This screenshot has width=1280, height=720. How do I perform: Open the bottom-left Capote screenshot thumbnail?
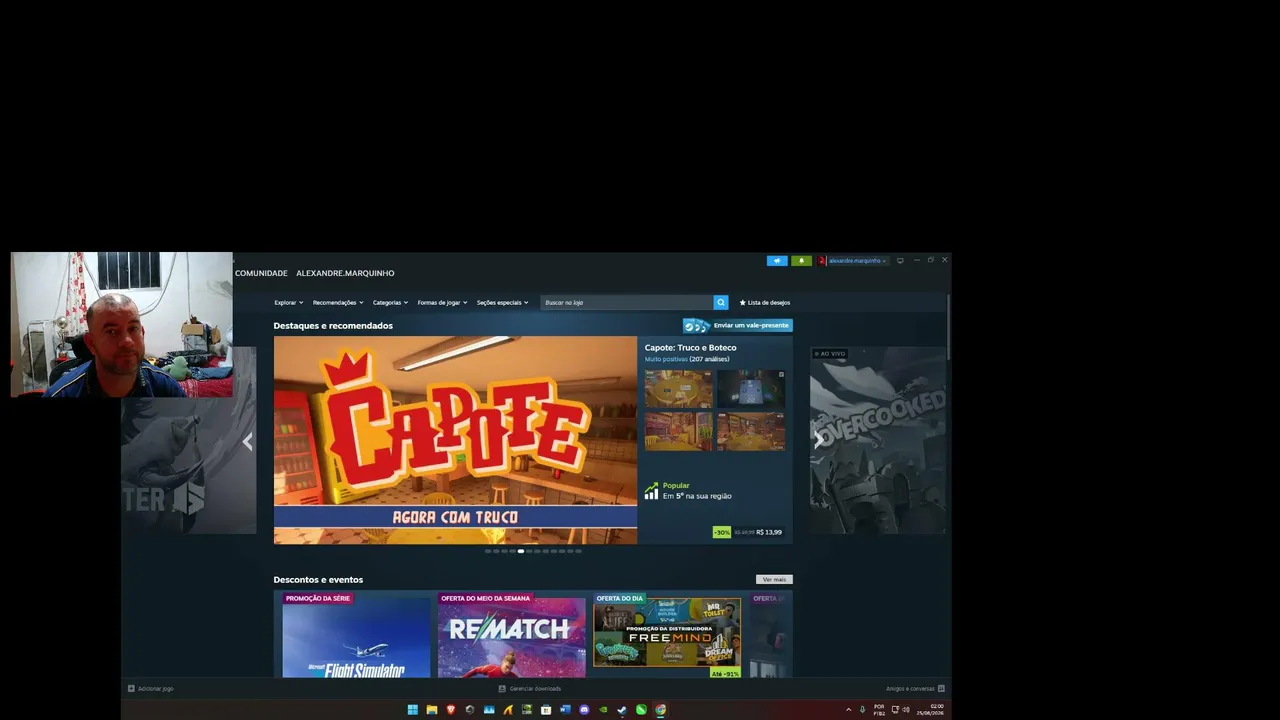coord(678,432)
